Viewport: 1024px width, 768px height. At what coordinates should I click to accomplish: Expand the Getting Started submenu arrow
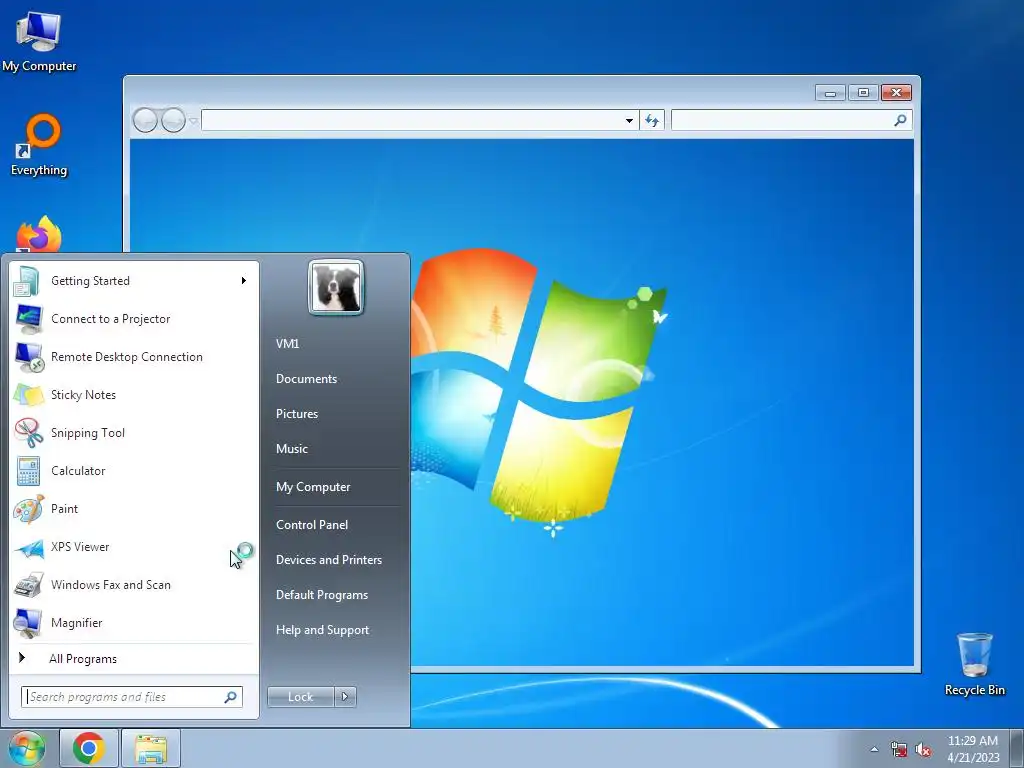coord(244,281)
